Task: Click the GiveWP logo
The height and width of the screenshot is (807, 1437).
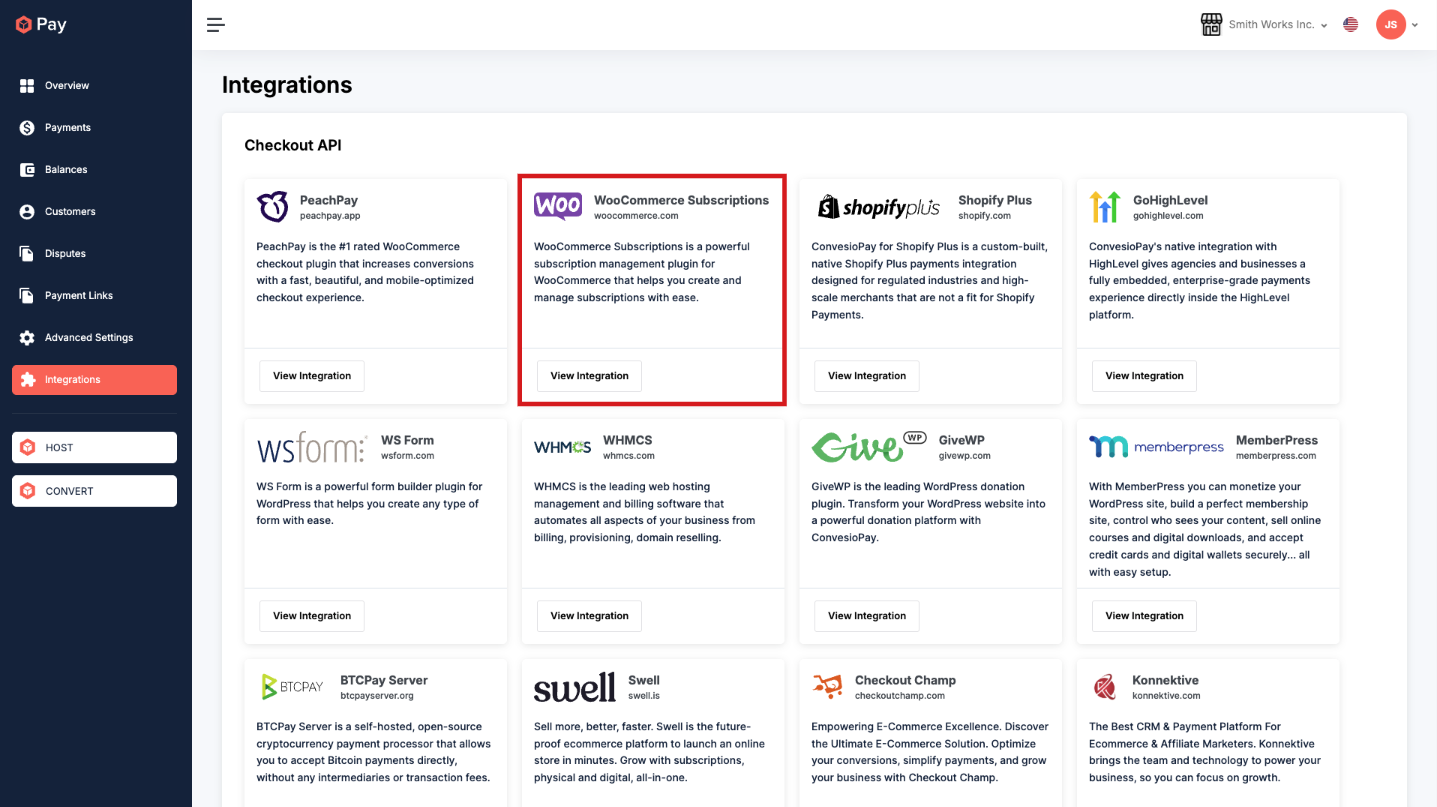Action: pyautogui.click(x=869, y=447)
